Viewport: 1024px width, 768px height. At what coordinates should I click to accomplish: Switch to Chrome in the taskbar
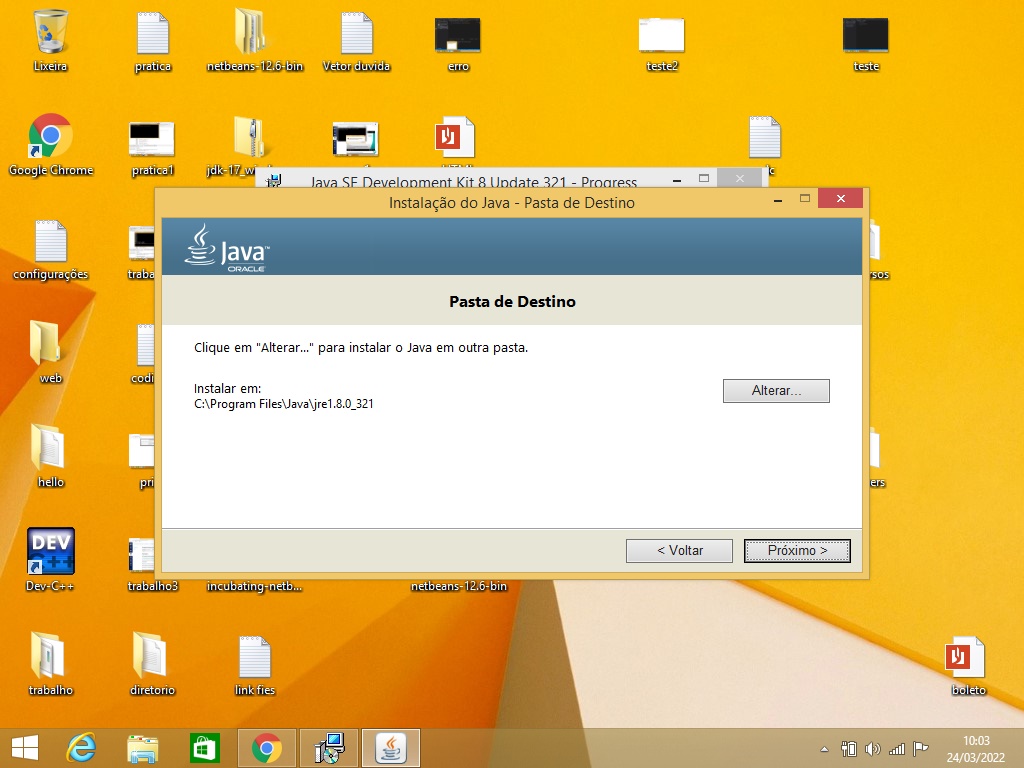pos(266,748)
